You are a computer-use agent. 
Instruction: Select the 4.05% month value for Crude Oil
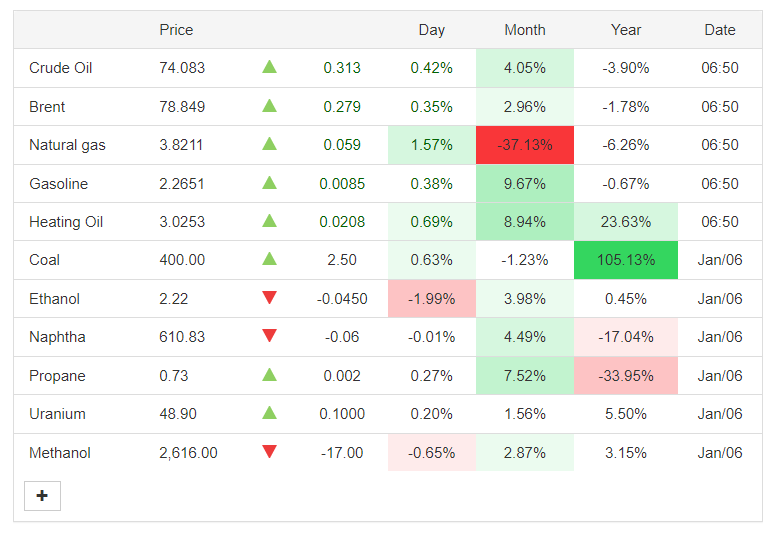[525, 68]
